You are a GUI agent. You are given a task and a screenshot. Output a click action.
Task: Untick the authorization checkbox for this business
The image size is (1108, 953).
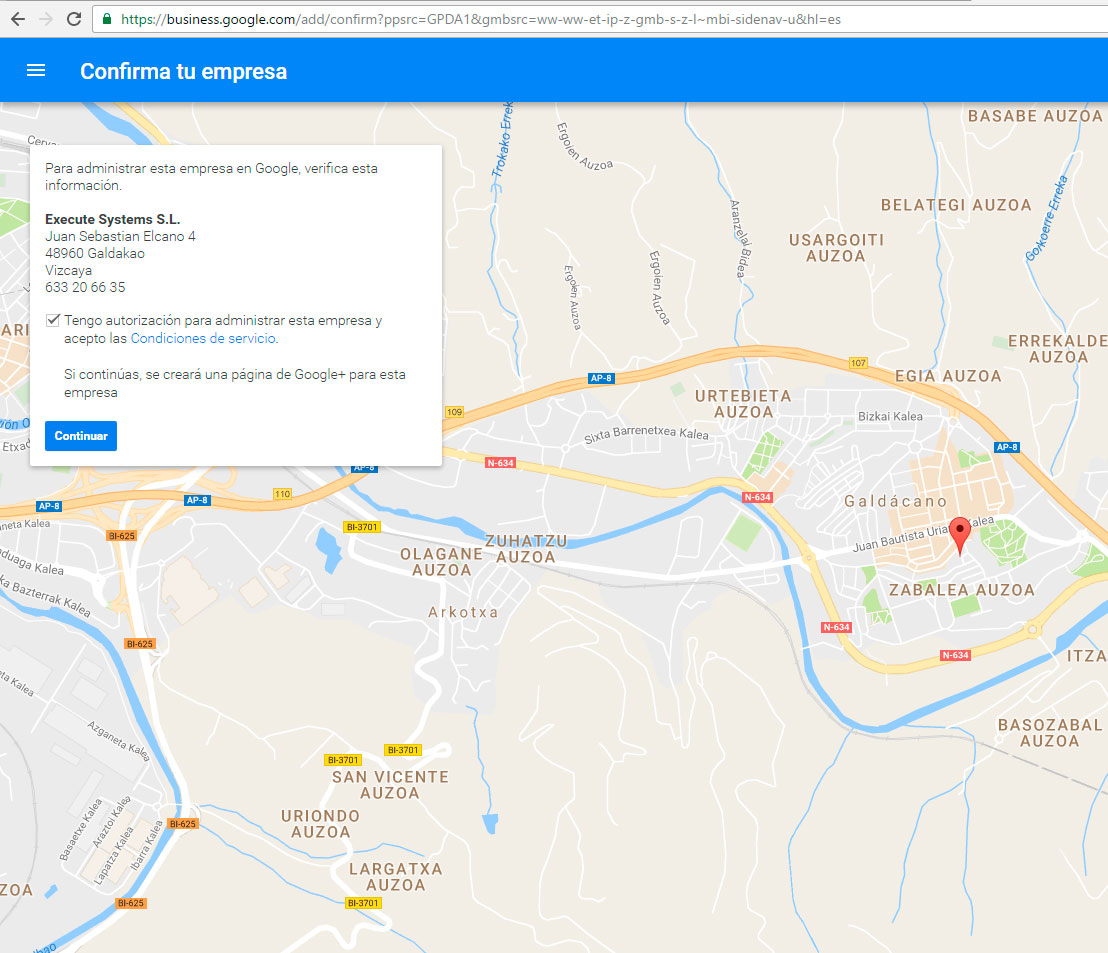click(52, 321)
